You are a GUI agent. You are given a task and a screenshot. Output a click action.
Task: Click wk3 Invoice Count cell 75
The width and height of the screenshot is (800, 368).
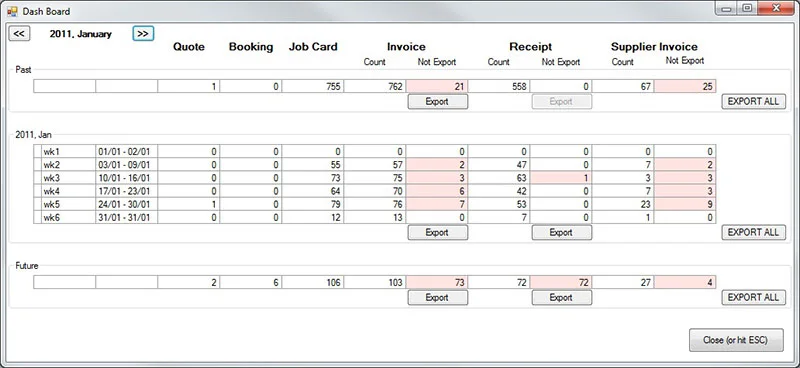pyautogui.click(x=375, y=178)
